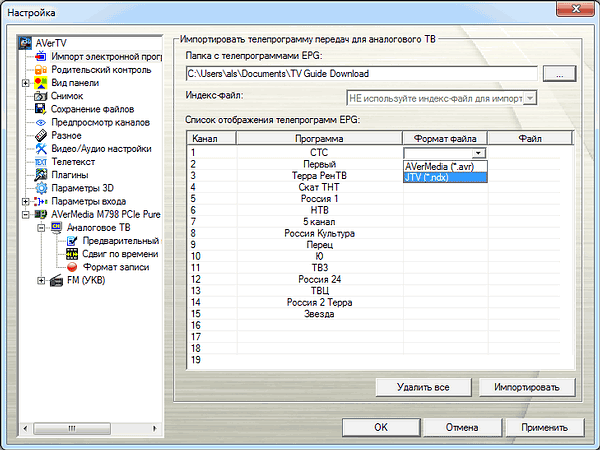This screenshot has width=600, height=450.
Task: Click the preliminary settings checklist icon
Action: (72, 241)
